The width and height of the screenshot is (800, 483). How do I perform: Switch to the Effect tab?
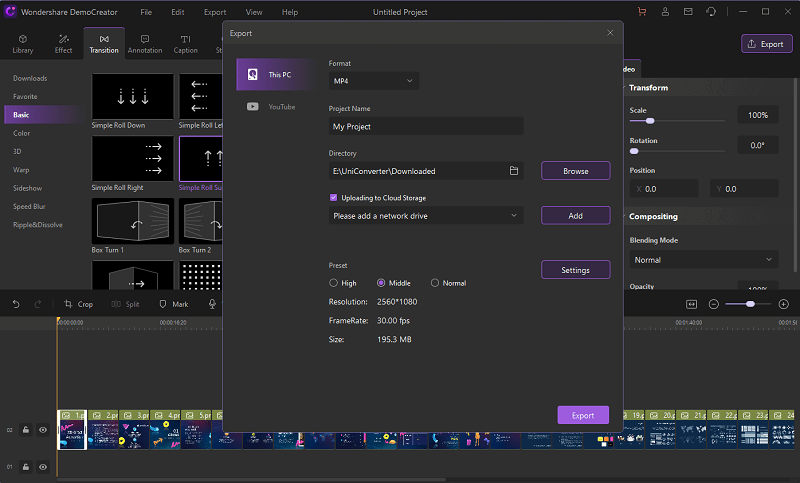(63, 44)
